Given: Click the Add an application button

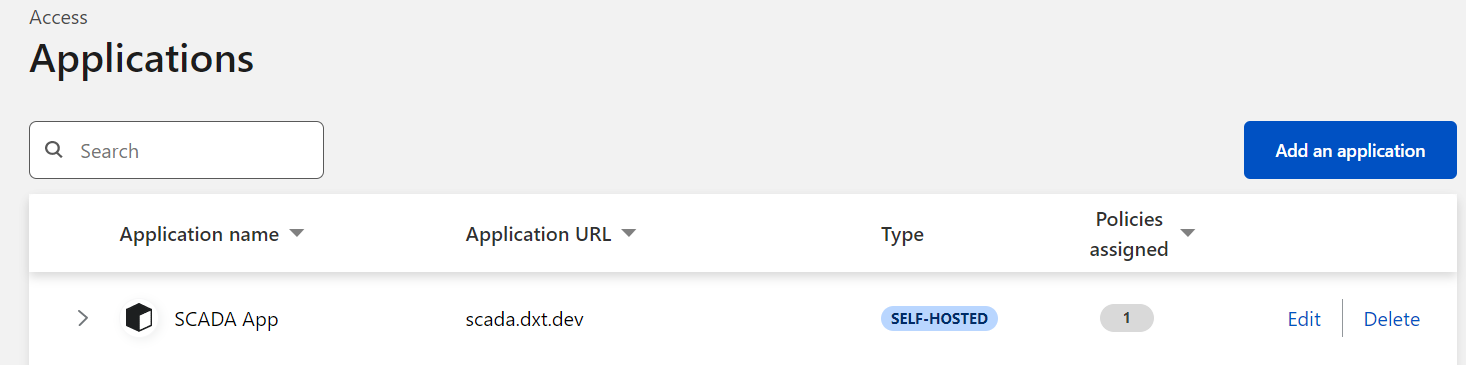Looking at the screenshot, I should pos(1349,151).
